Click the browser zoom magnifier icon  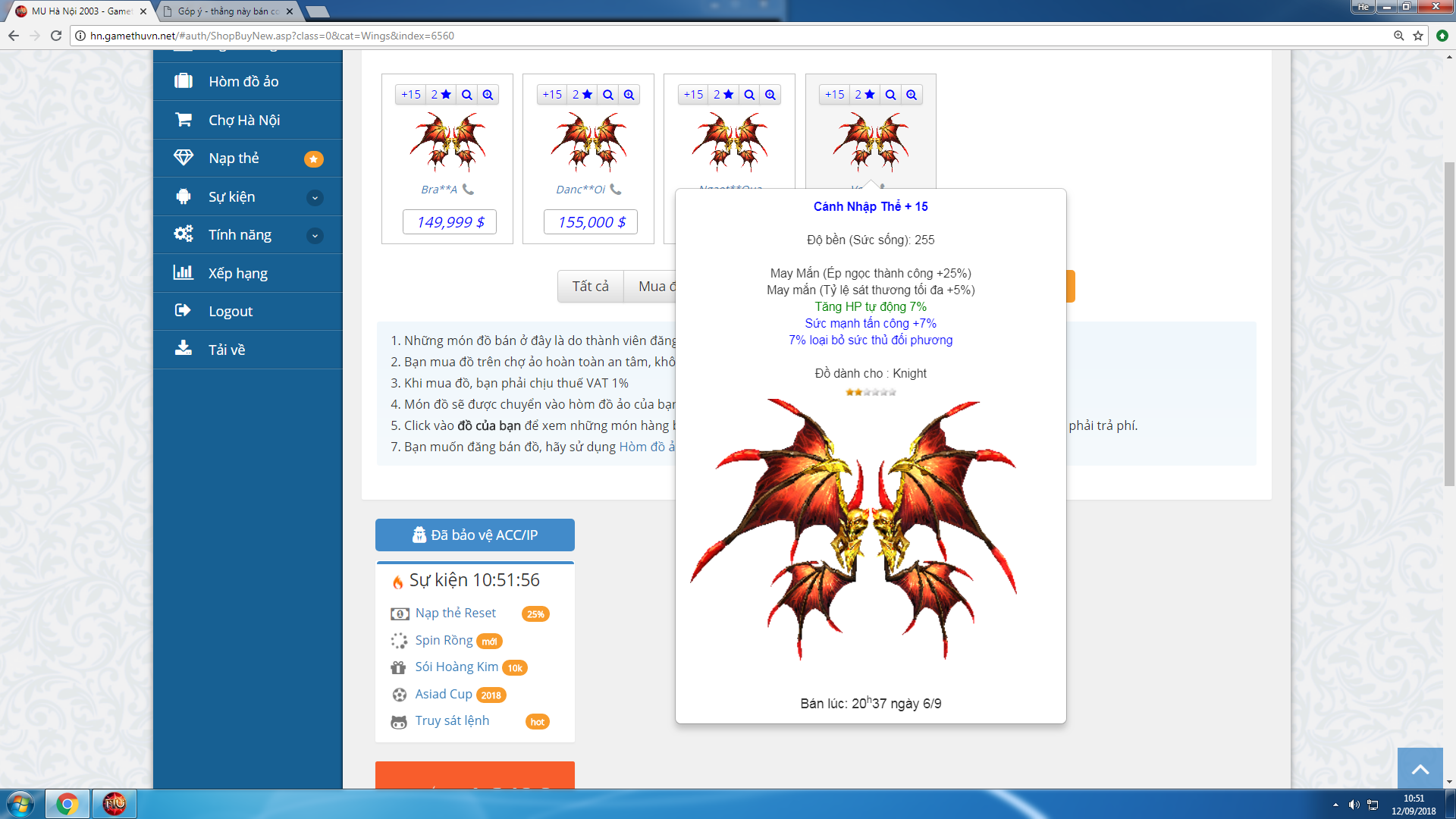pos(1399,36)
